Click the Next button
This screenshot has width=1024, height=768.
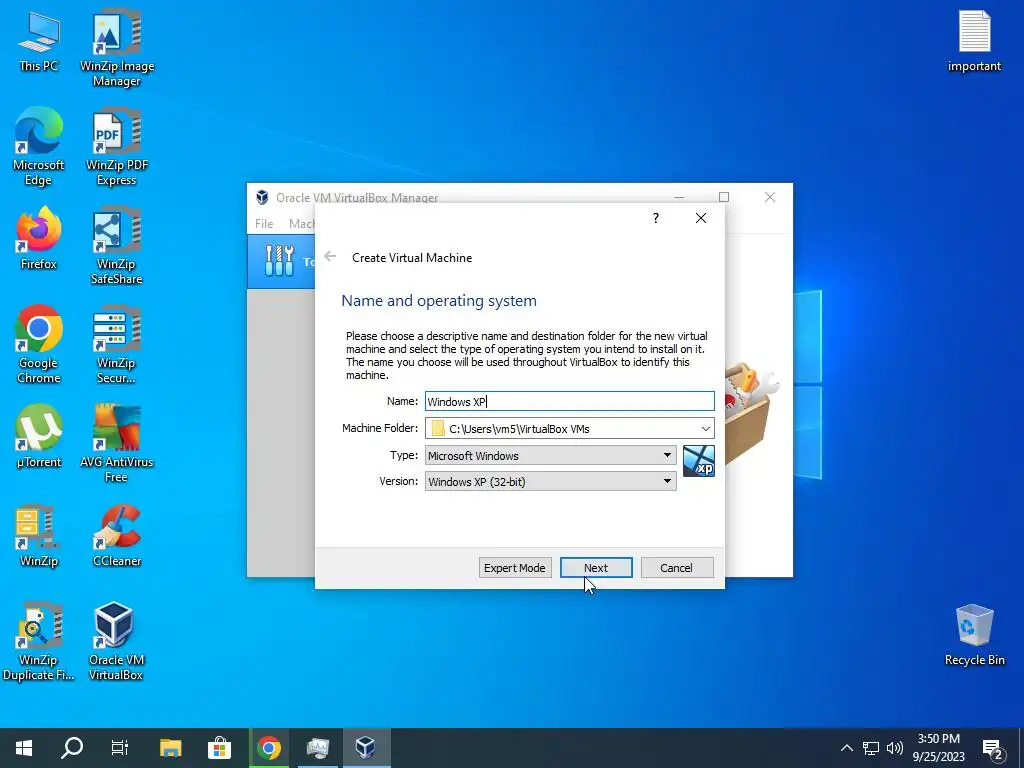[596, 568]
